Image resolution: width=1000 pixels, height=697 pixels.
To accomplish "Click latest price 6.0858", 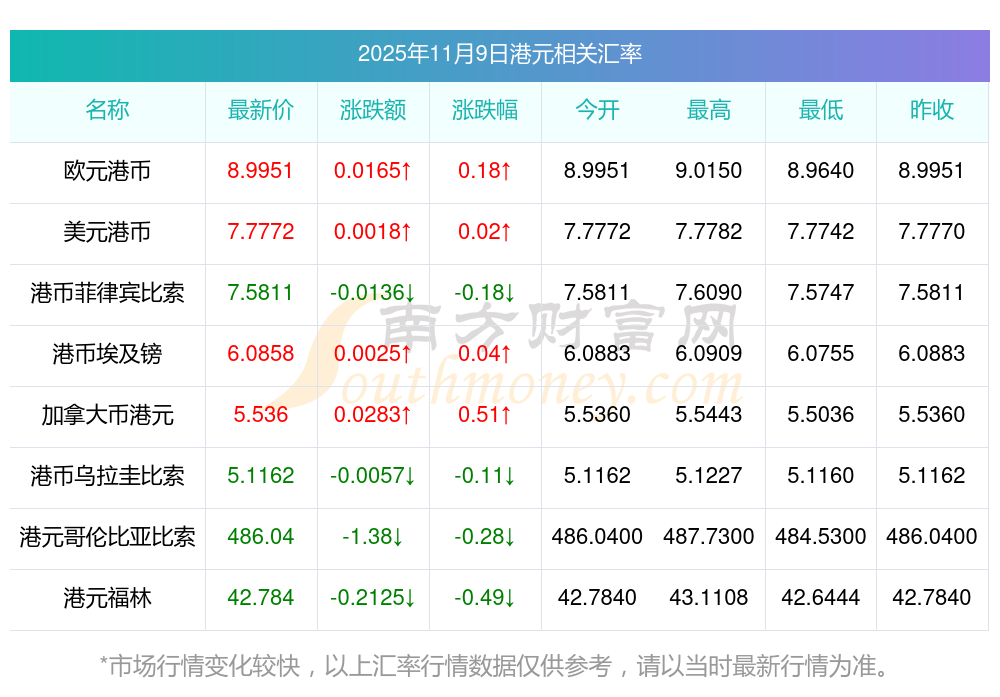I will [260, 353].
